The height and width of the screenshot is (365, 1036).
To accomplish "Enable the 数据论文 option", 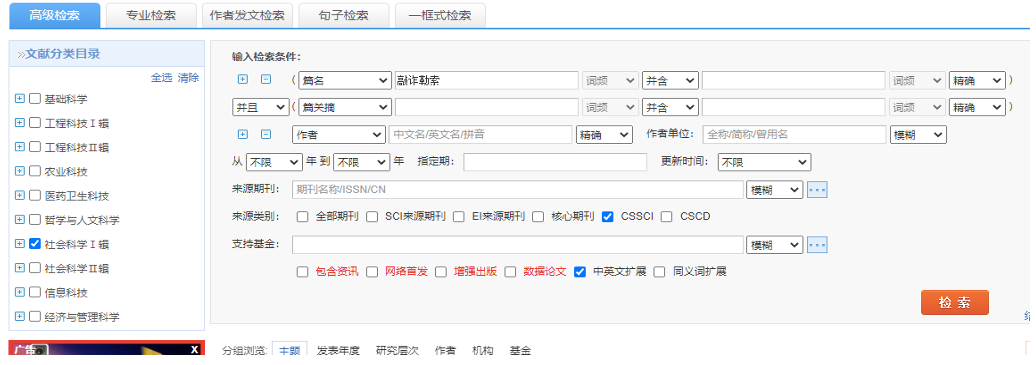I will click(510, 272).
